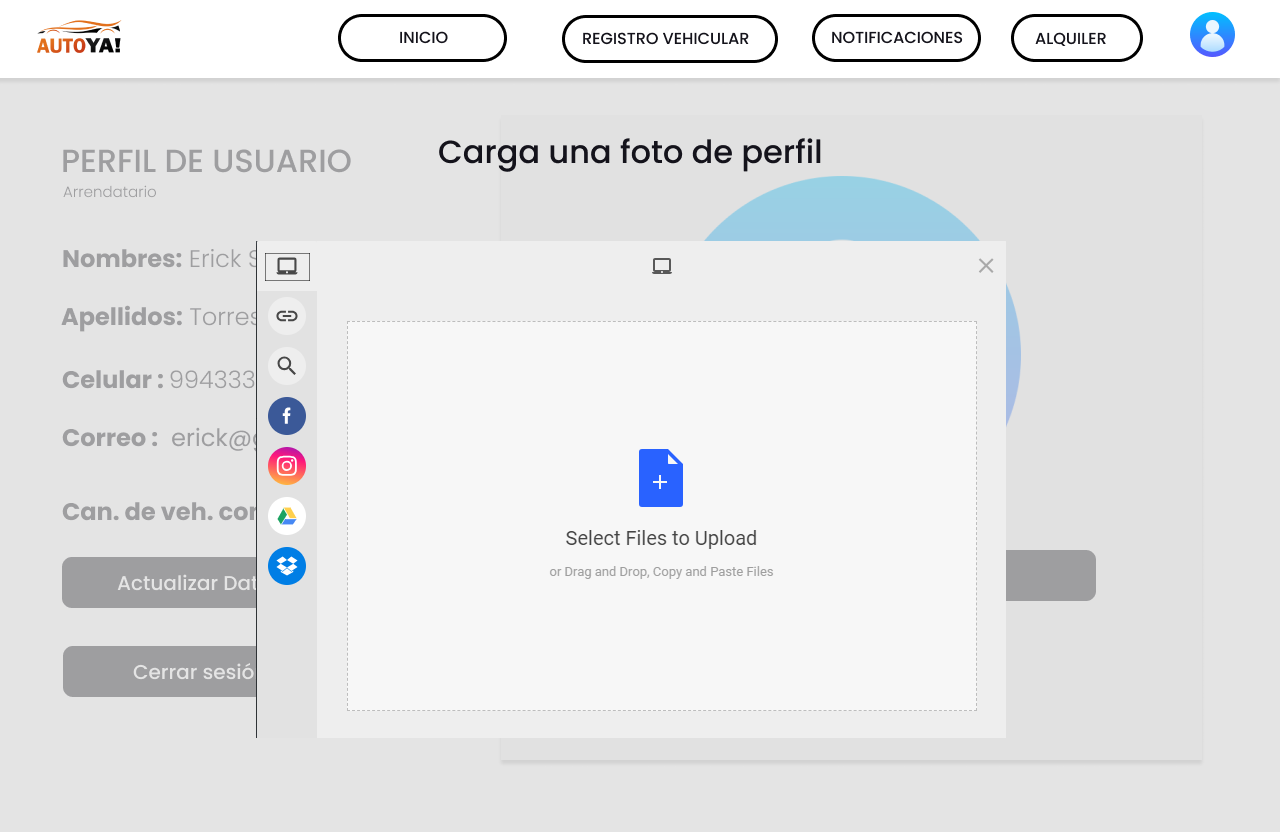The image size is (1280, 832).
Task: Click the 'Carga una foto de perfil' heading
Action: pyautogui.click(x=630, y=152)
